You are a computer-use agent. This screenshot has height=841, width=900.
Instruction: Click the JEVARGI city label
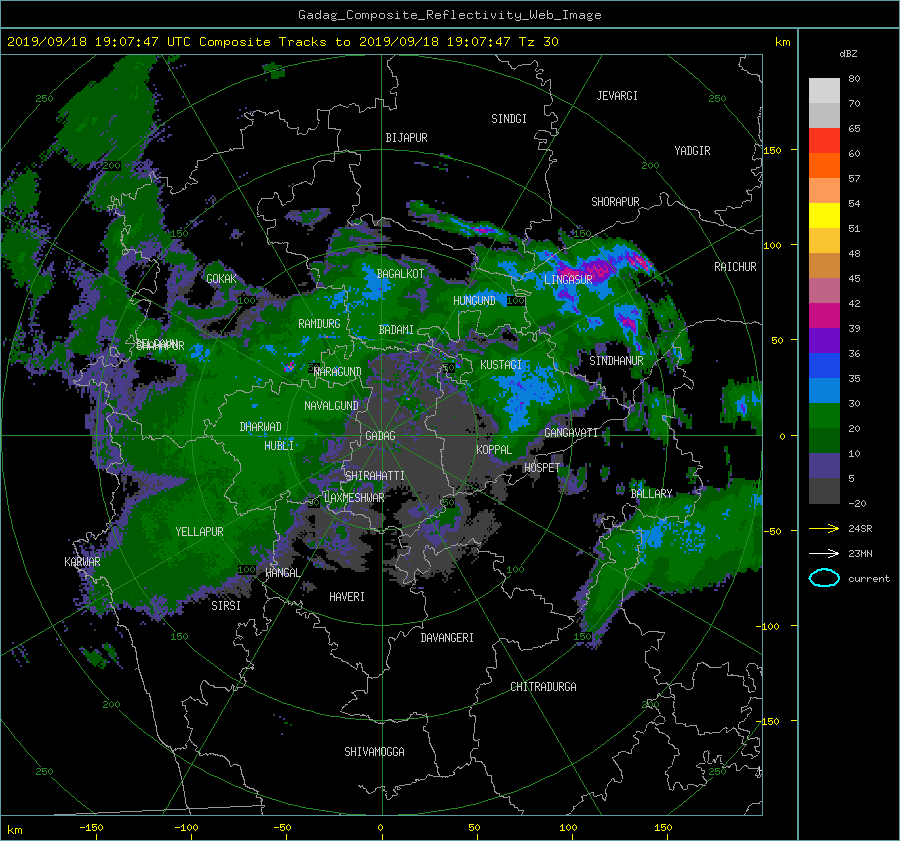pyautogui.click(x=617, y=96)
